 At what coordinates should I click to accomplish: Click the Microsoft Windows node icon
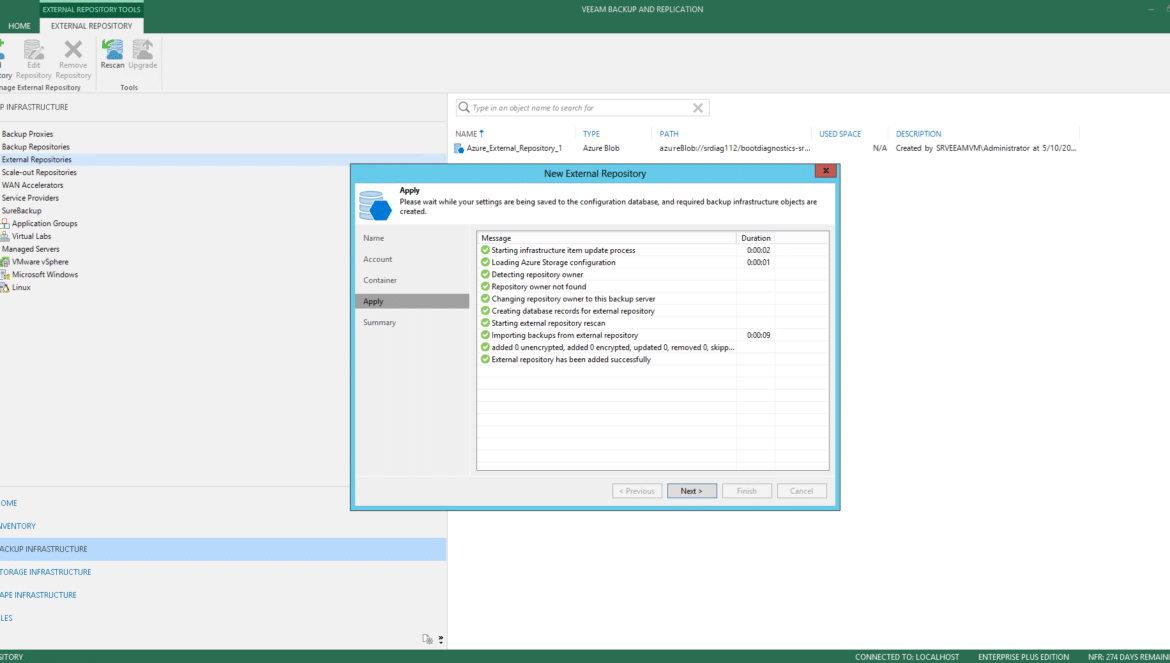[4, 274]
